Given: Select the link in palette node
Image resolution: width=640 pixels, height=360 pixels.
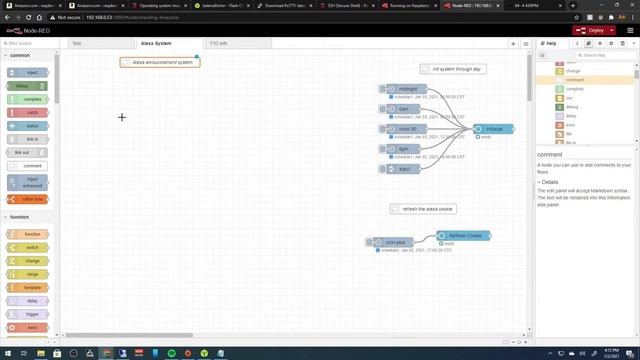Looking at the screenshot, I should tap(27, 139).
